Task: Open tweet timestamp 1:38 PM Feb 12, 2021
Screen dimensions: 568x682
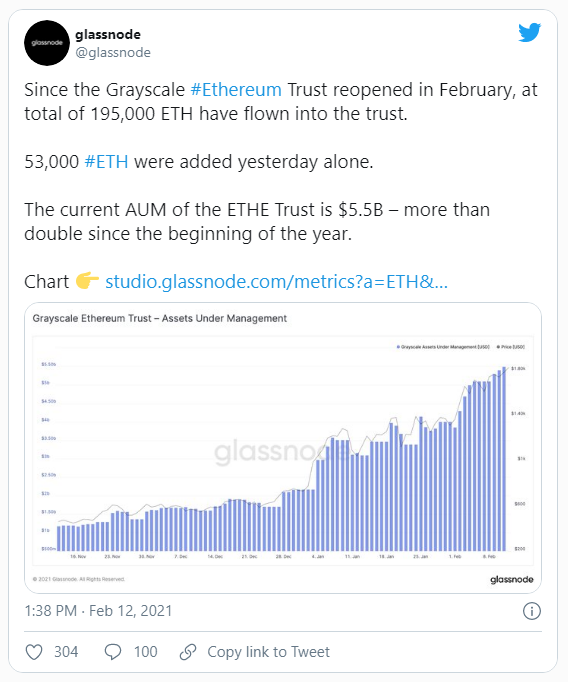Action: (x=98, y=611)
